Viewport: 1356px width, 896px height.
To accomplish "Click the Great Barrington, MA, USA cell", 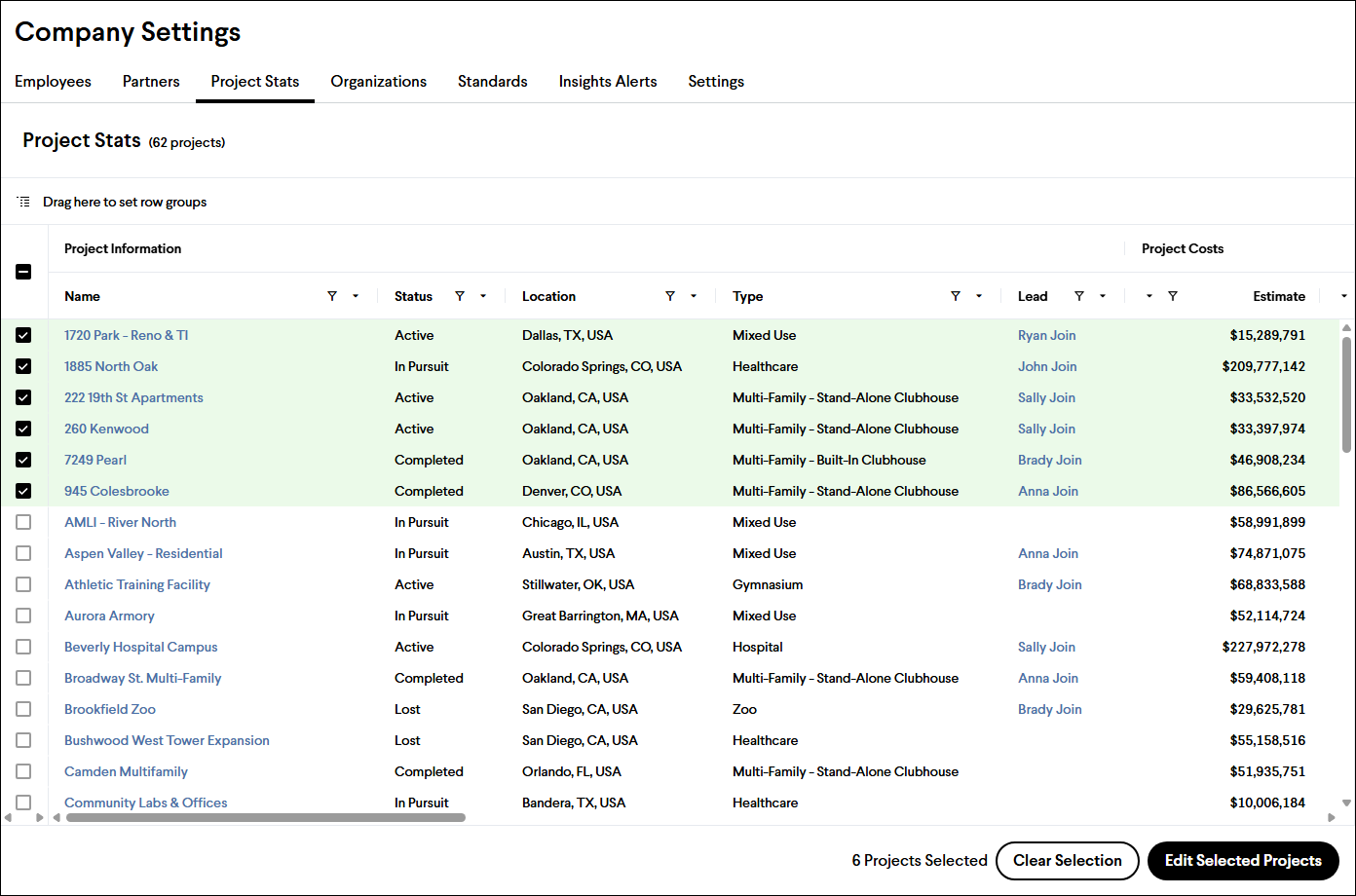I will [600, 616].
